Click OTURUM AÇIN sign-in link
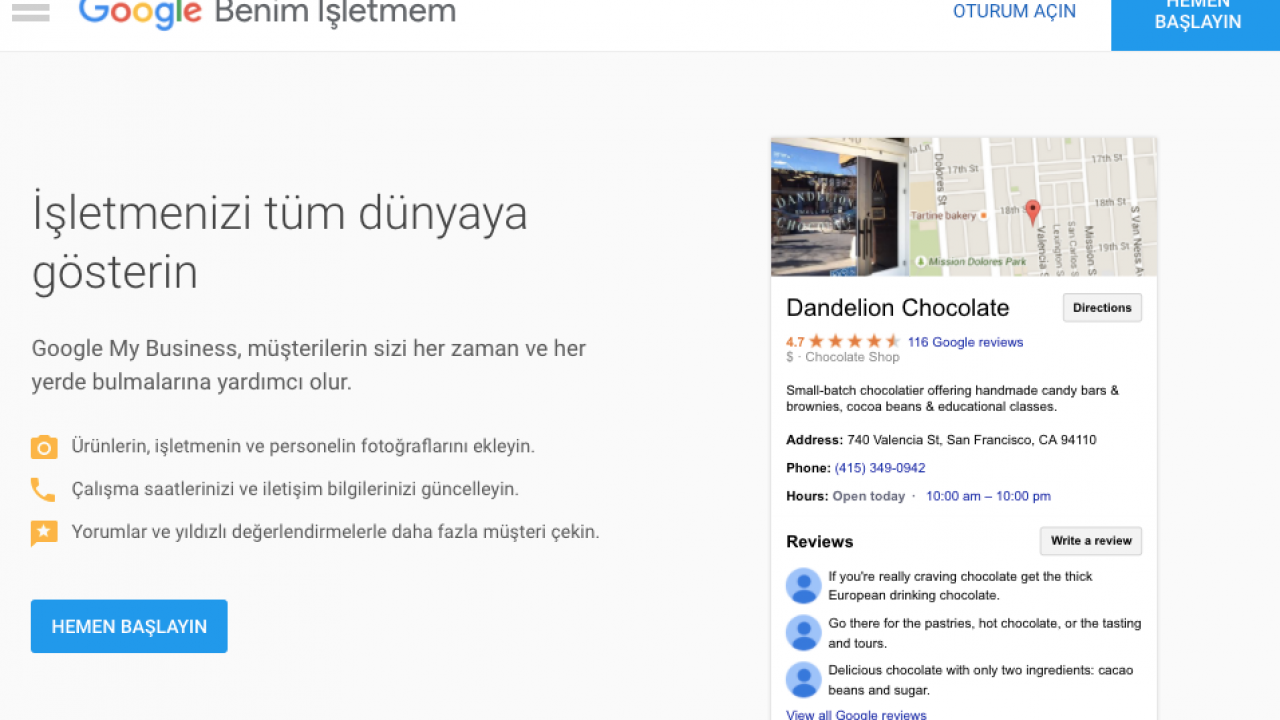This screenshot has width=1280, height=720. [1014, 12]
